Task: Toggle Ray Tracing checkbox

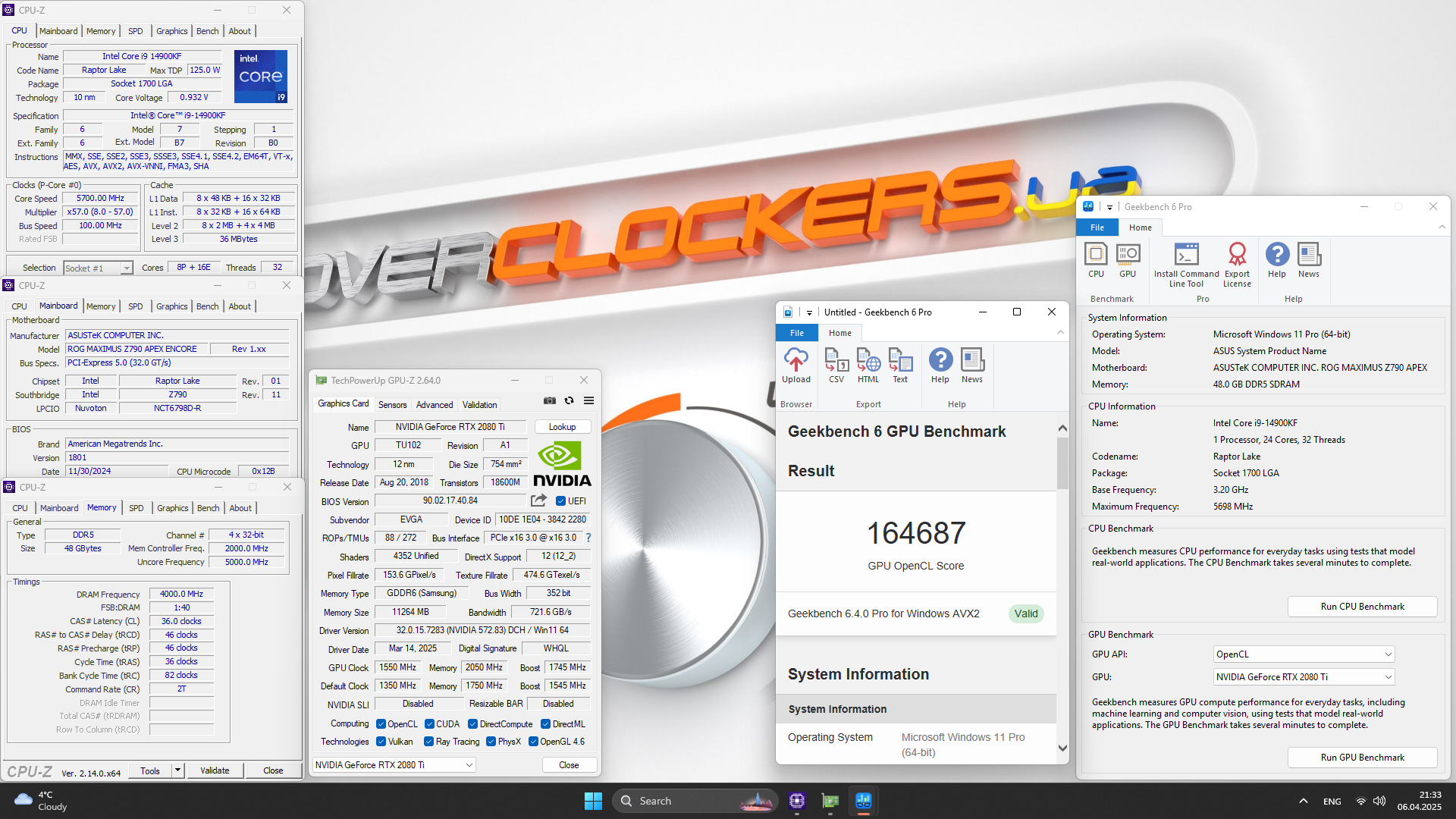Action: pos(429,742)
